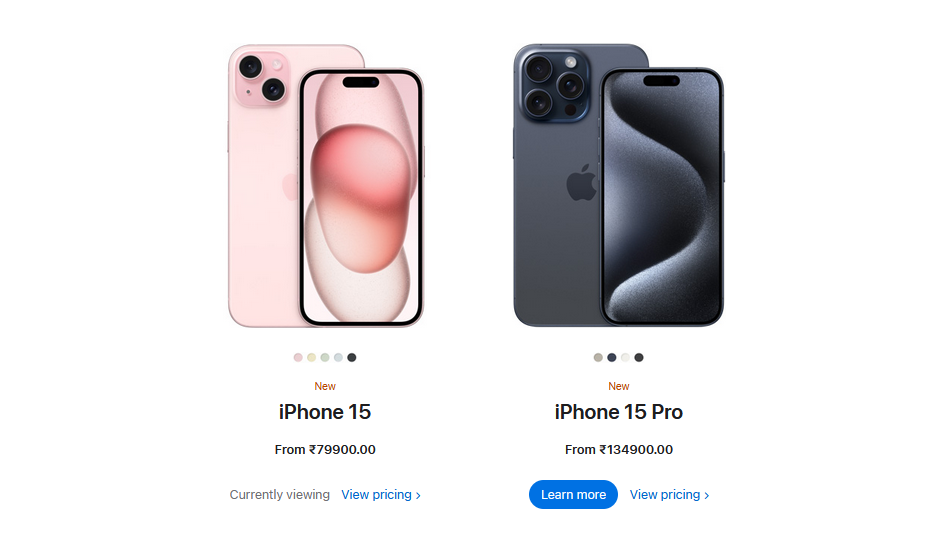Select natural titanium iPhone 15 Pro swatch
Image resolution: width=942 pixels, height=538 pixels.
(598, 357)
